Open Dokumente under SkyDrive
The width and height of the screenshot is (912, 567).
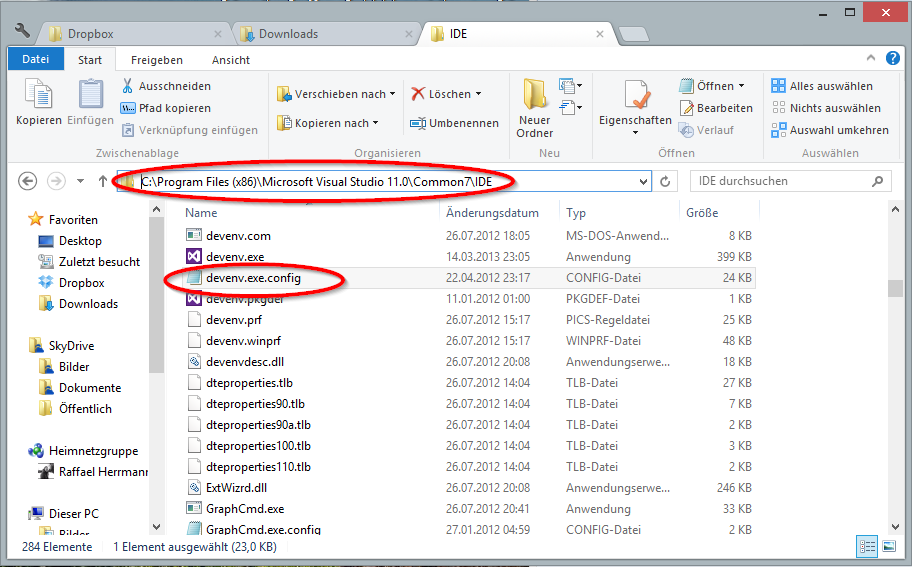90,388
